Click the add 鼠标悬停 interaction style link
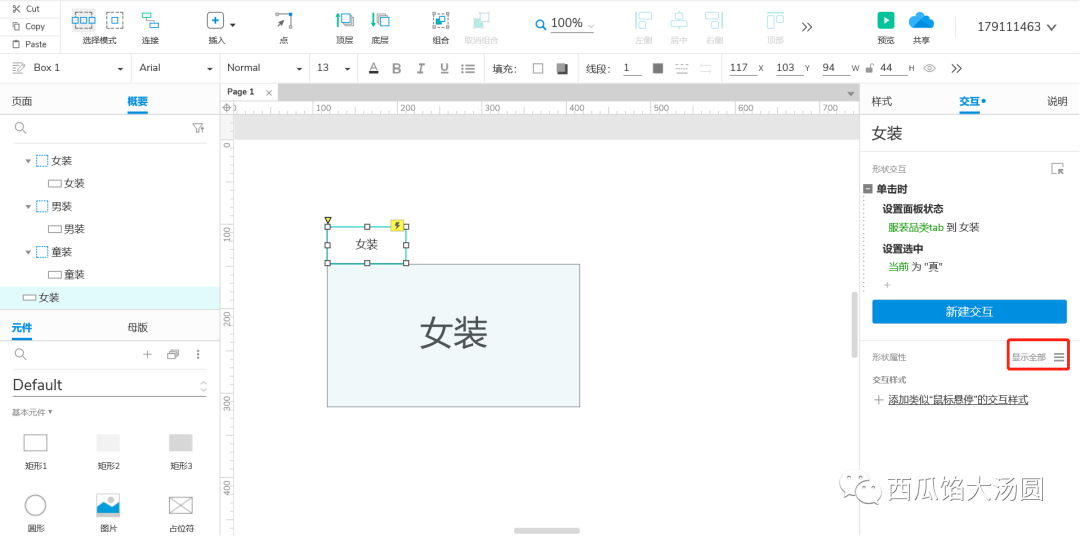The image size is (1080, 536). tap(957, 400)
